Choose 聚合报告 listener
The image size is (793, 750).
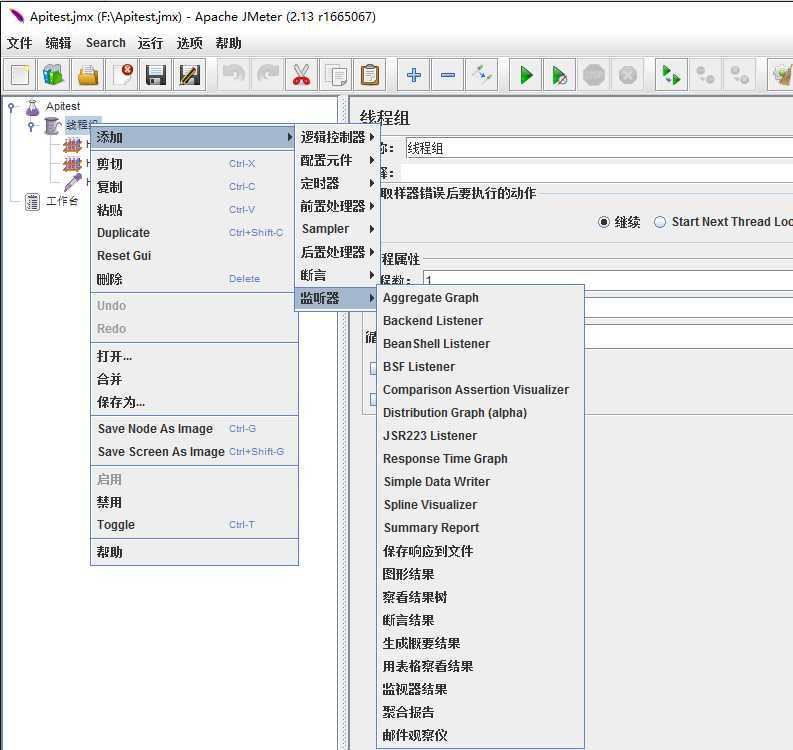(480, 712)
